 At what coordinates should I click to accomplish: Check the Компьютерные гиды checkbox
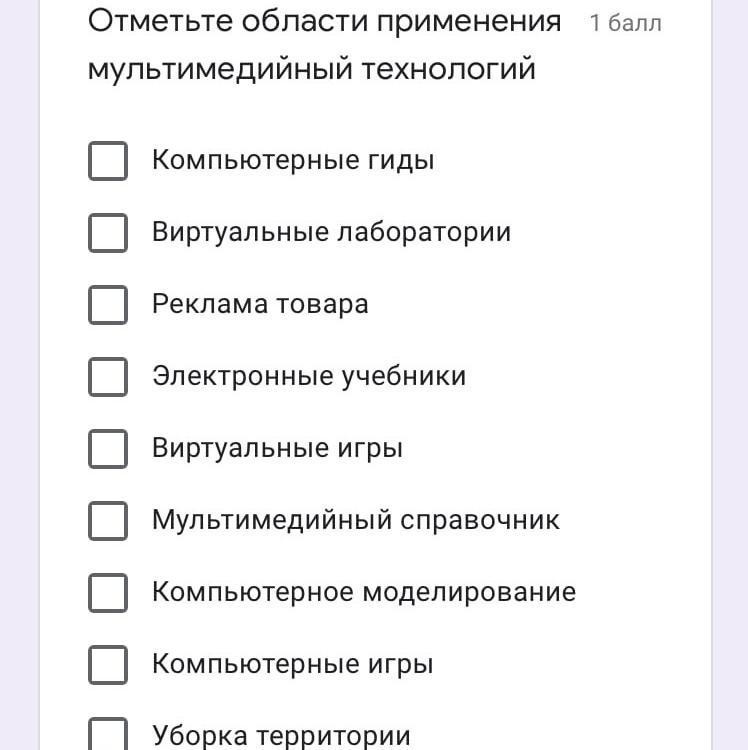[108, 161]
